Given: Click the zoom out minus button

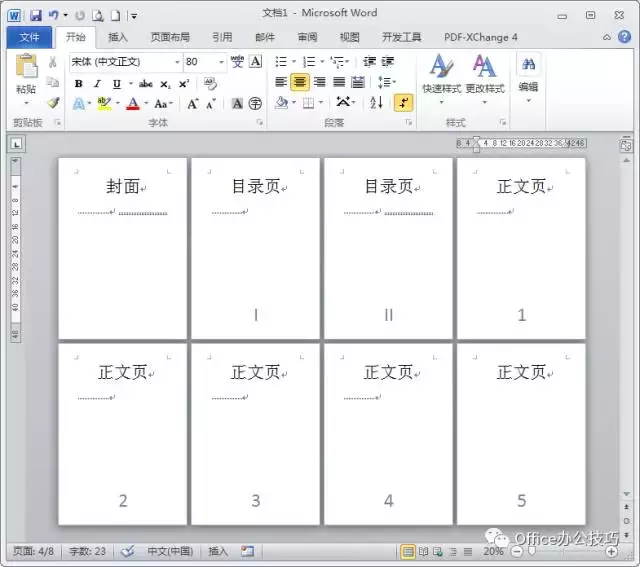Looking at the screenshot, I should 517,552.
